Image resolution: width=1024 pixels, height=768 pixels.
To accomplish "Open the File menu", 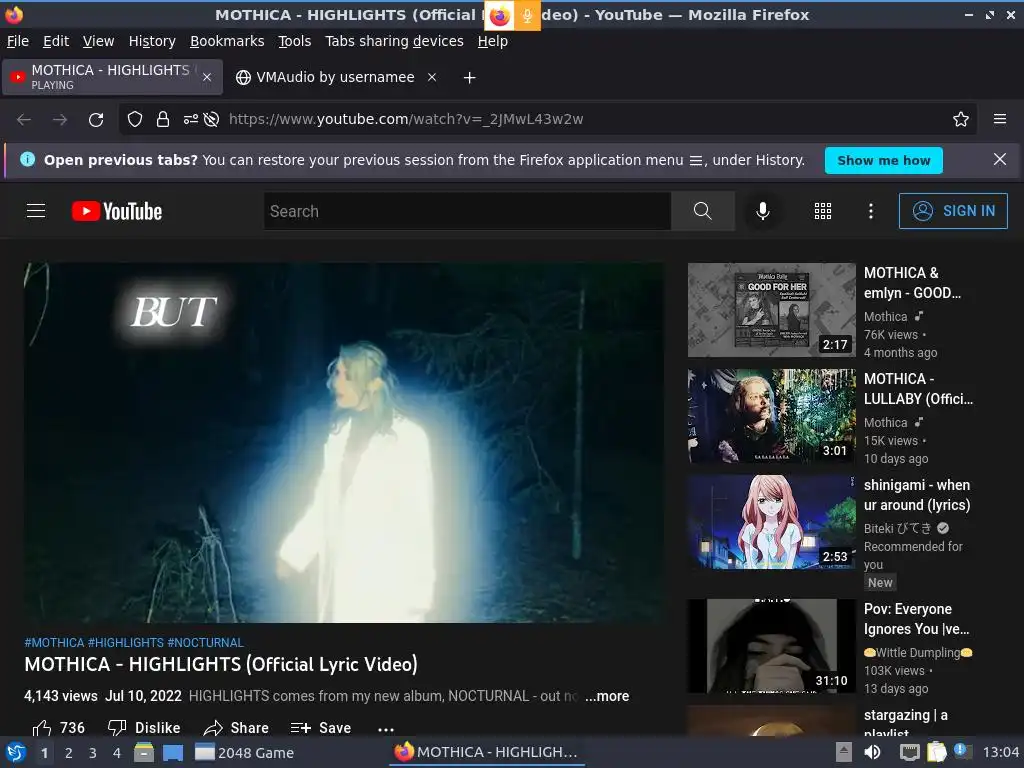I will click(x=18, y=41).
